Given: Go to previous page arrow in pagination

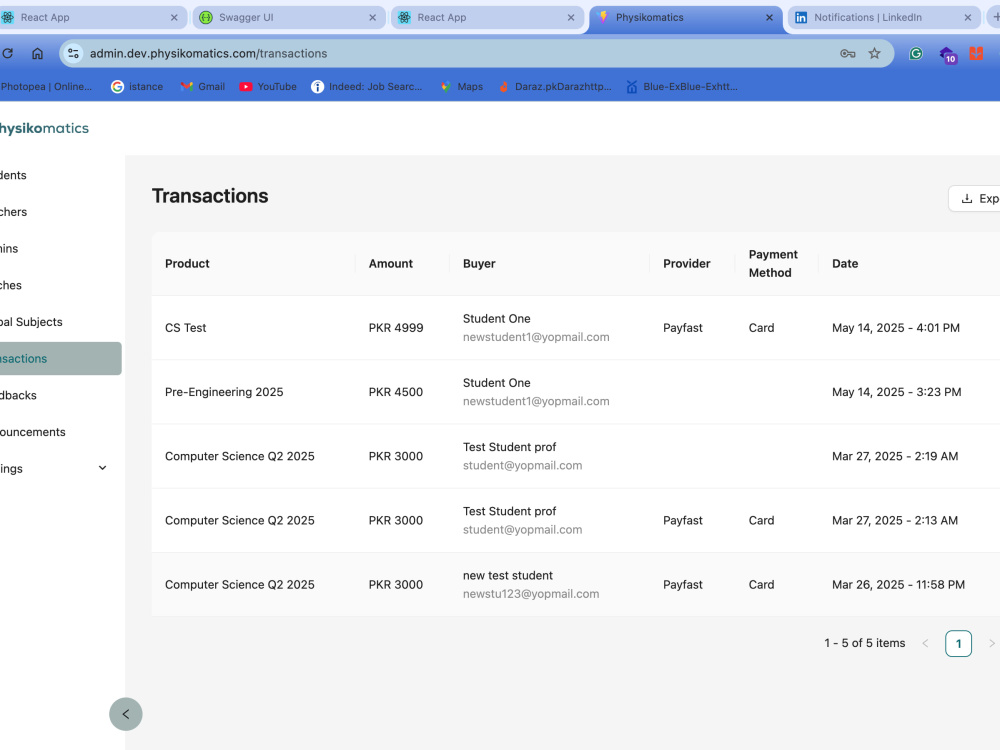Looking at the screenshot, I should [925, 643].
